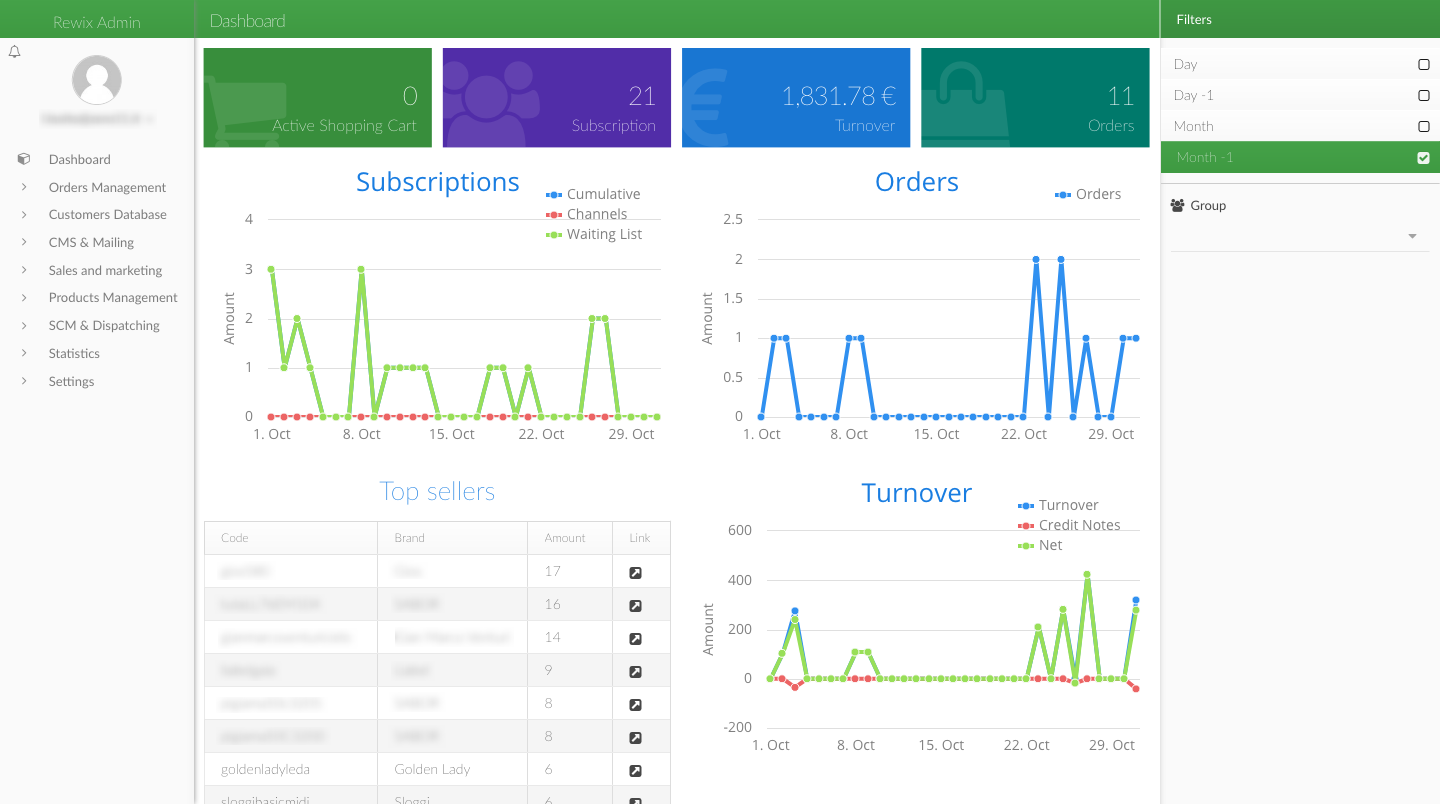This screenshot has height=804, width=1440.
Task: Select the Month -1 filter row label
Action: (x=1205, y=157)
